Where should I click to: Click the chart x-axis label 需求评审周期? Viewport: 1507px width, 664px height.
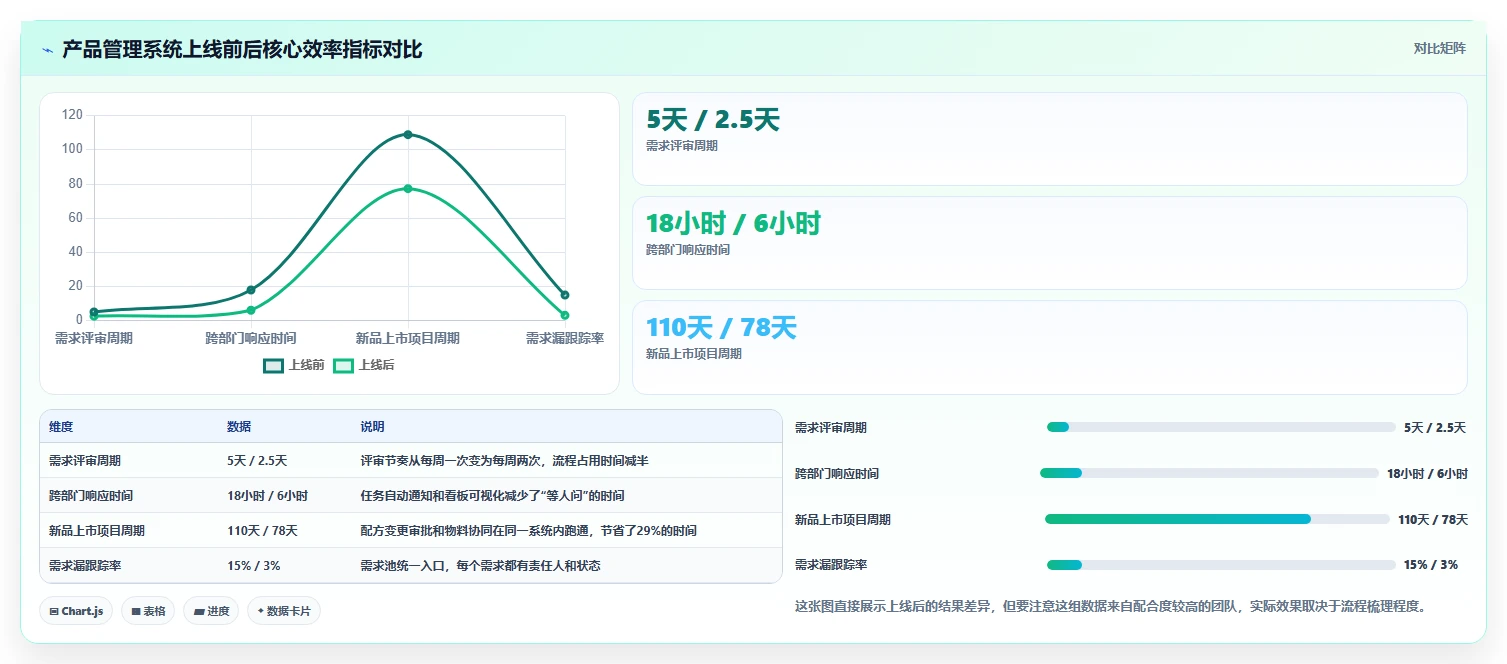(x=94, y=338)
